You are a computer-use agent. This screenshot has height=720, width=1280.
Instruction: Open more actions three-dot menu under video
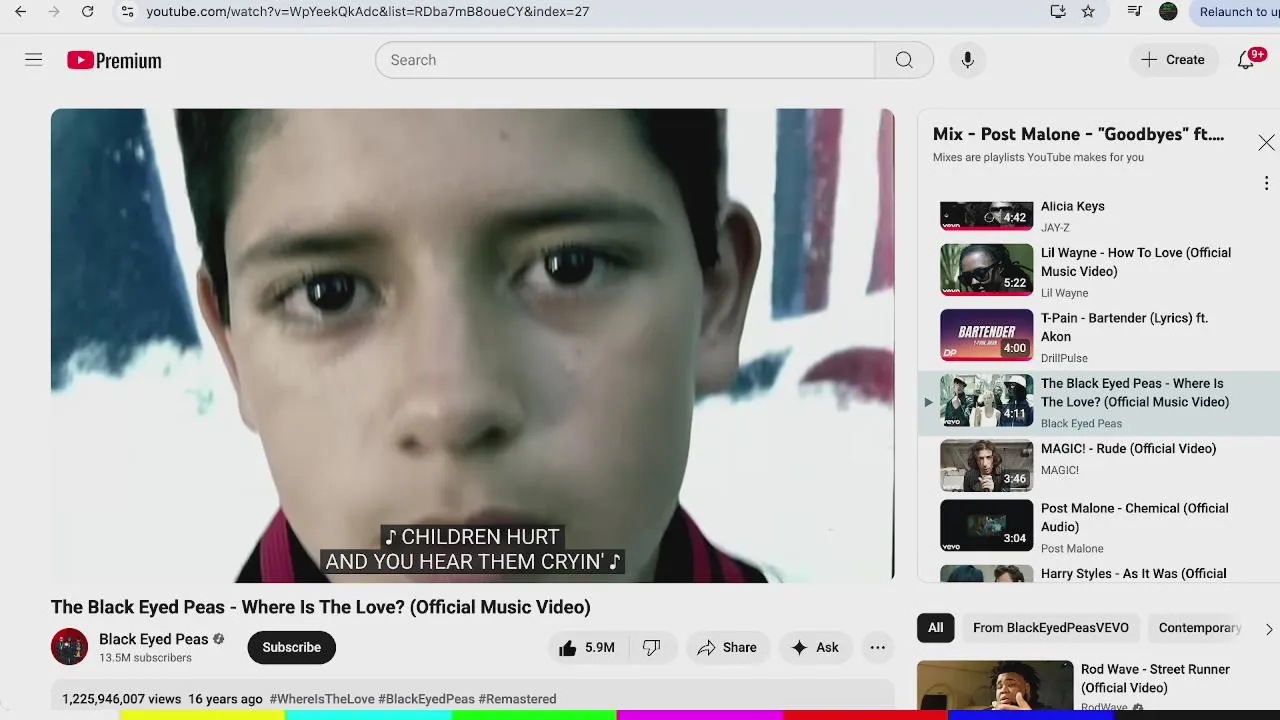[877, 647]
